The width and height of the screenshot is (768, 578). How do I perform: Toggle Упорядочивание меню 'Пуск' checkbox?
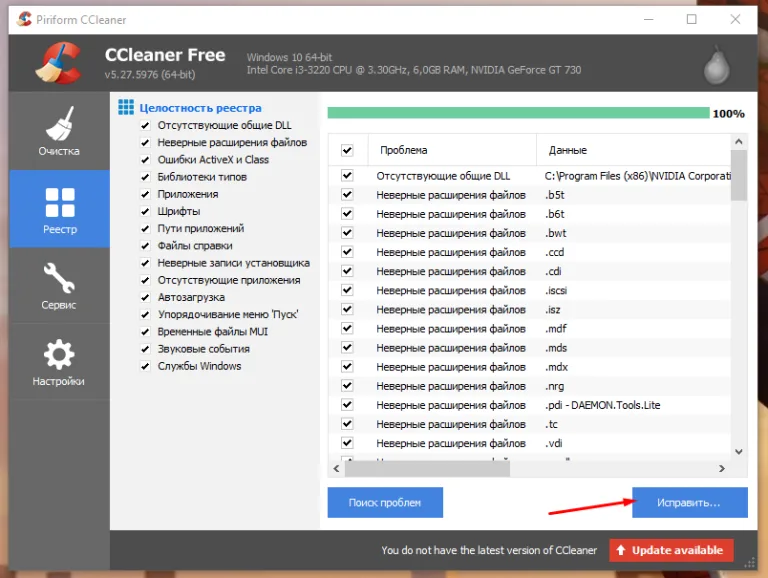(145, 314)
